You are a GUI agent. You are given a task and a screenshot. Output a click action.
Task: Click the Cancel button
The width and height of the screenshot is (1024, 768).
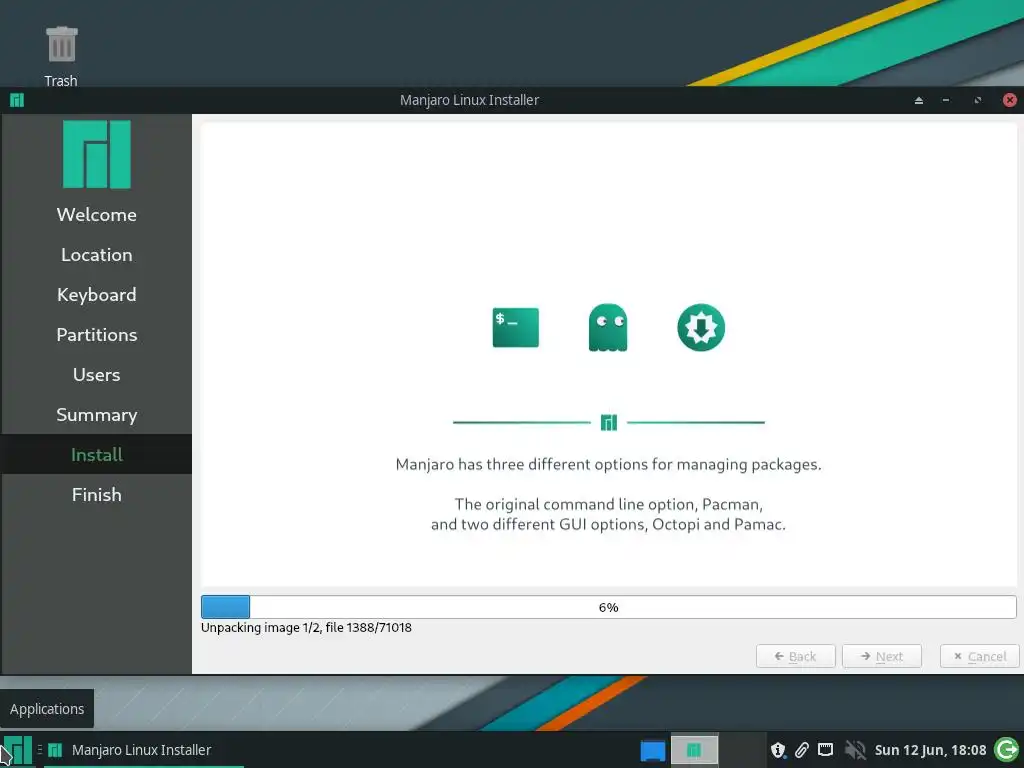click(980, 656)
